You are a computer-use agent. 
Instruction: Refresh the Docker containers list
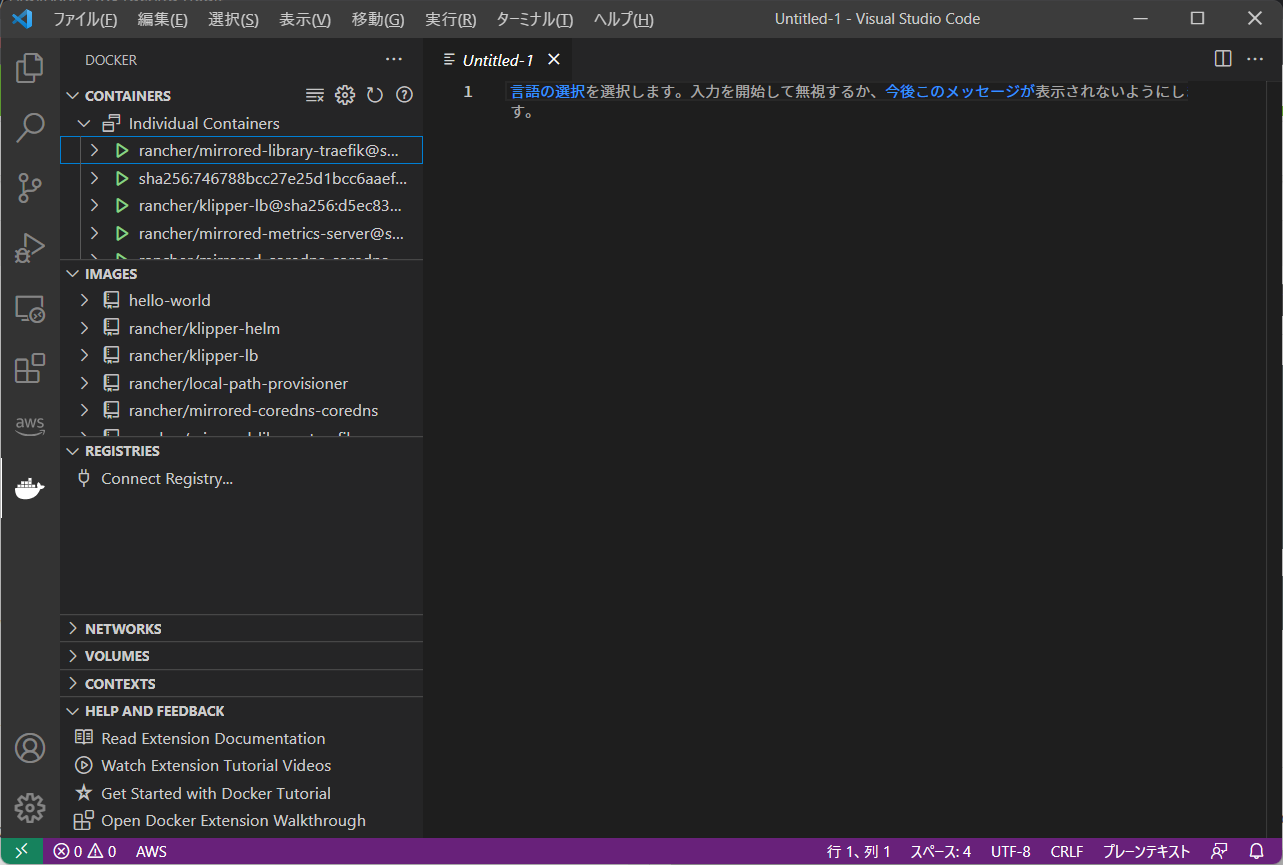click(x=375, y=96)
